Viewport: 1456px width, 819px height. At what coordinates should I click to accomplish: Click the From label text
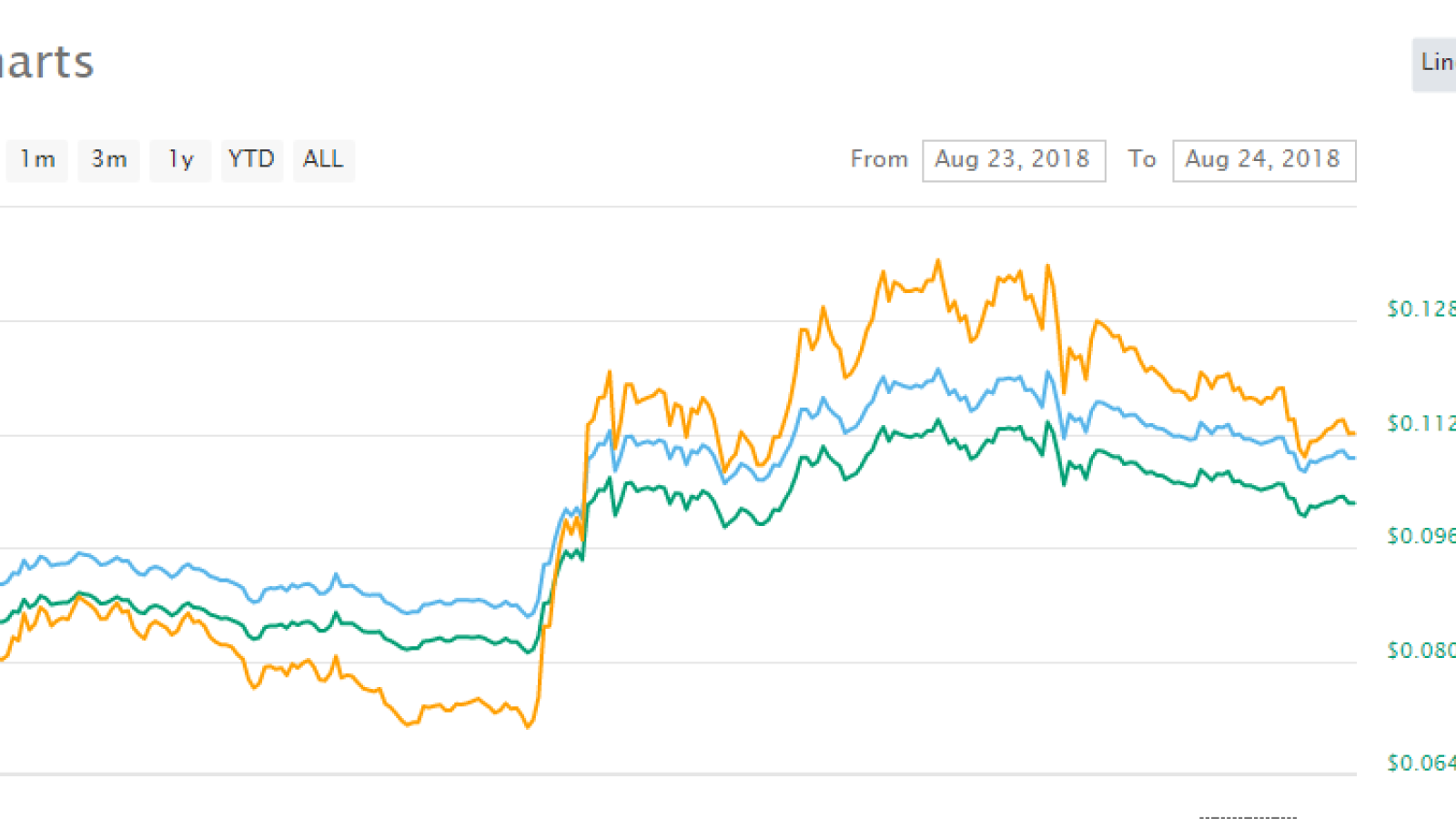[x=879, y=159]
